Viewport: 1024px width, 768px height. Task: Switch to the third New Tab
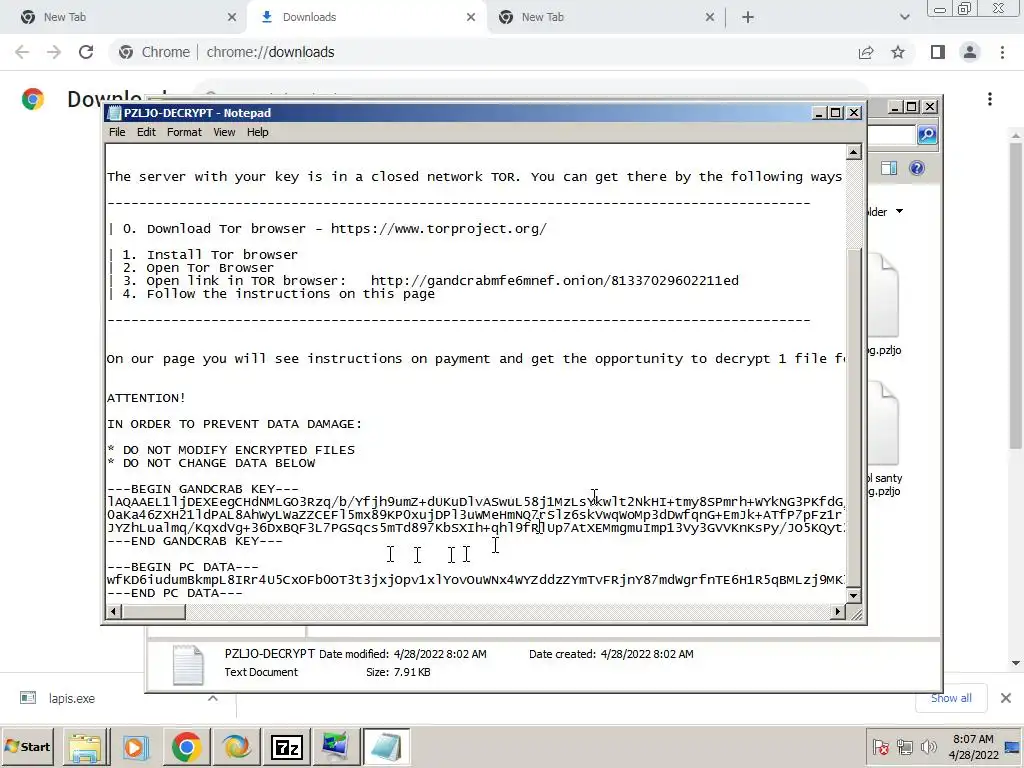click(606, 18)
